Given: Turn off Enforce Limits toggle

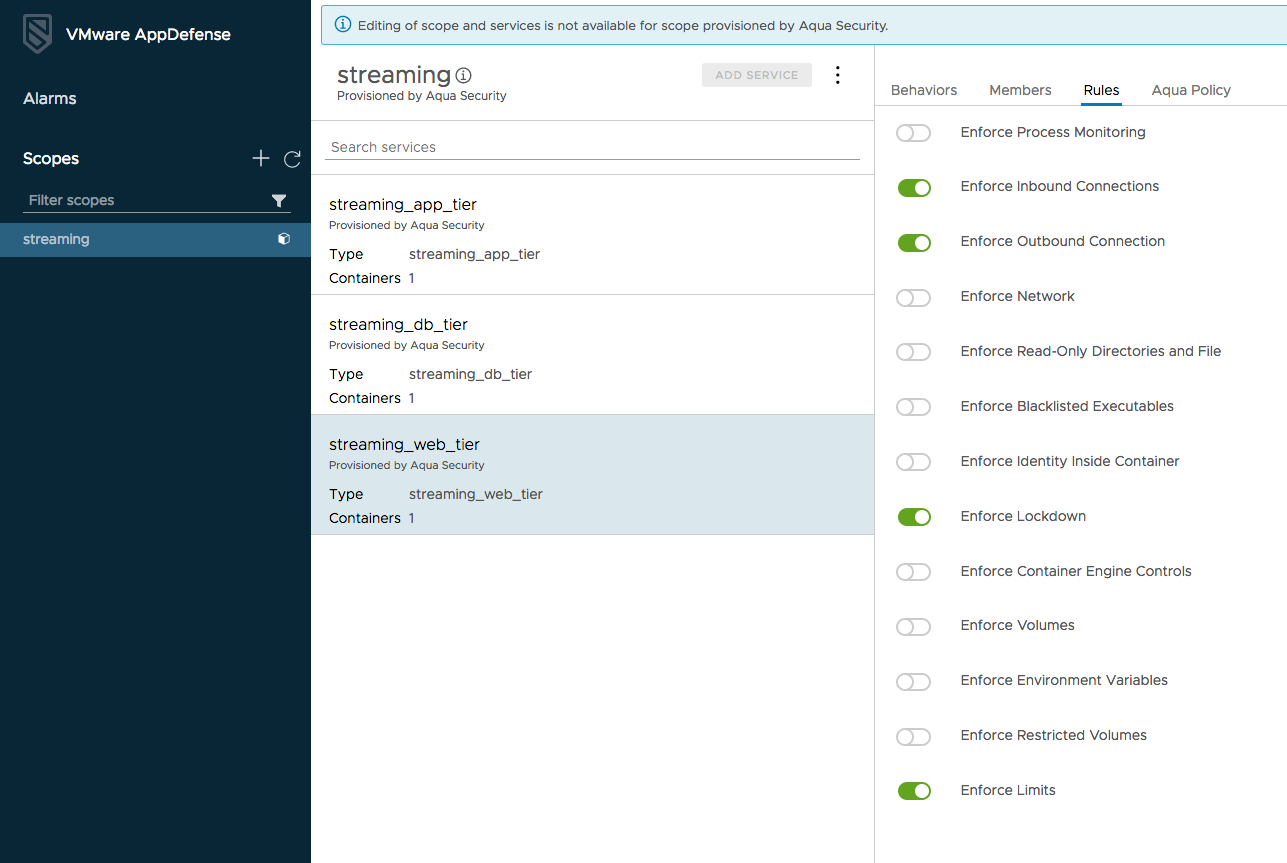Looking at the screenshot, I should point(914,791).
